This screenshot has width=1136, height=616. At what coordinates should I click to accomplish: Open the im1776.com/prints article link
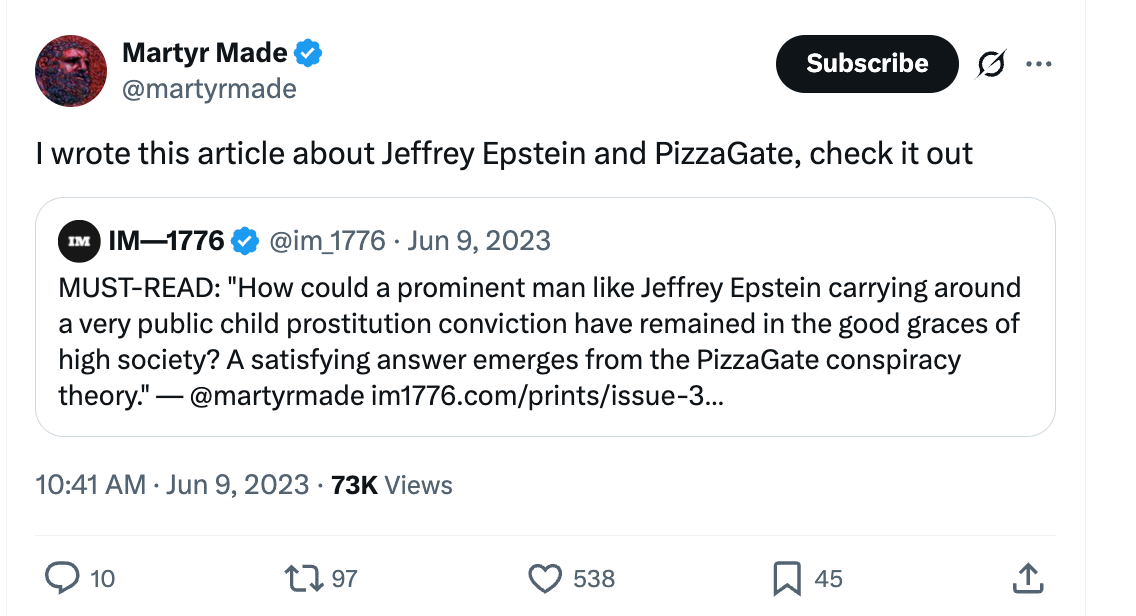[547, 395]
